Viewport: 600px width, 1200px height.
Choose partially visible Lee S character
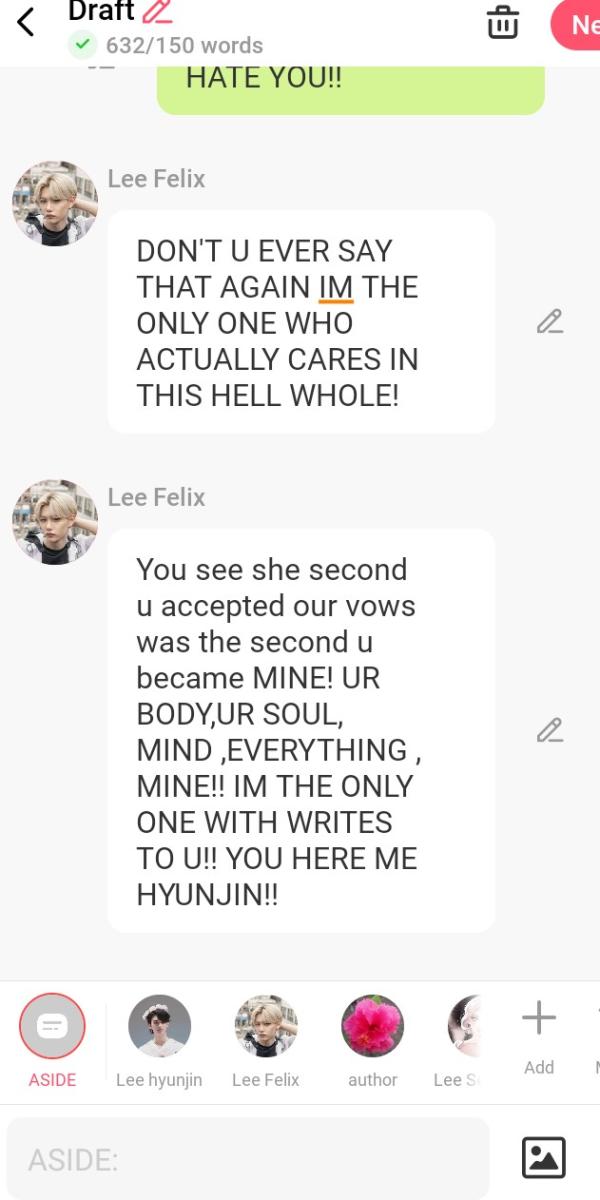click(458, 1040)
